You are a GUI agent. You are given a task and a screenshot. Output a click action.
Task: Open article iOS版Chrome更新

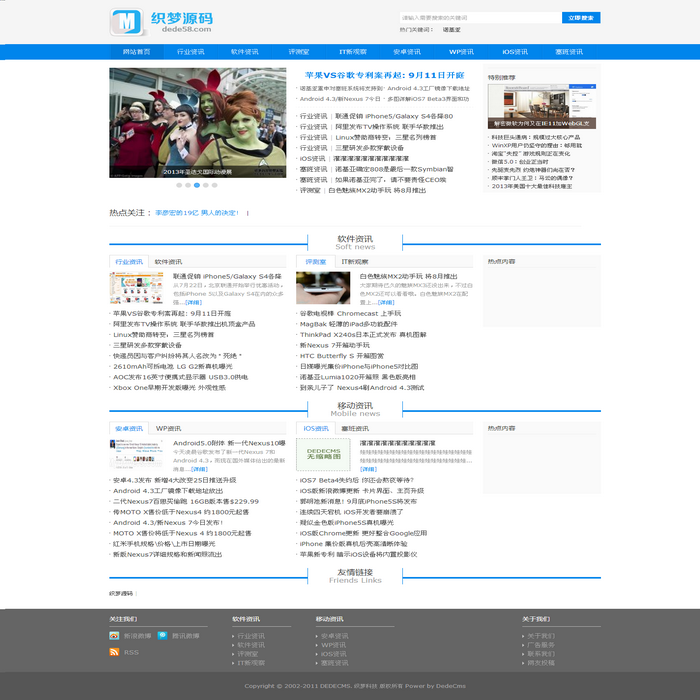[x=363, y=533]
